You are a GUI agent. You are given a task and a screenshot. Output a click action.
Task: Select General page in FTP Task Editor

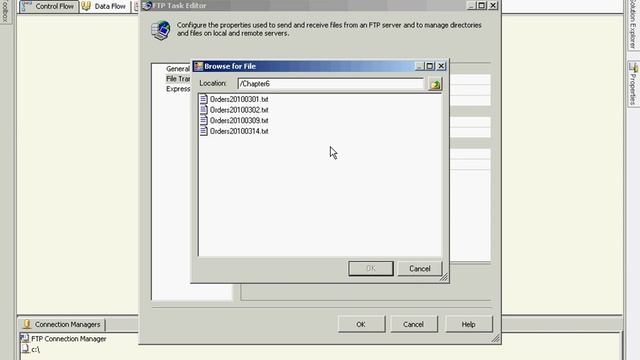(178, 69)
